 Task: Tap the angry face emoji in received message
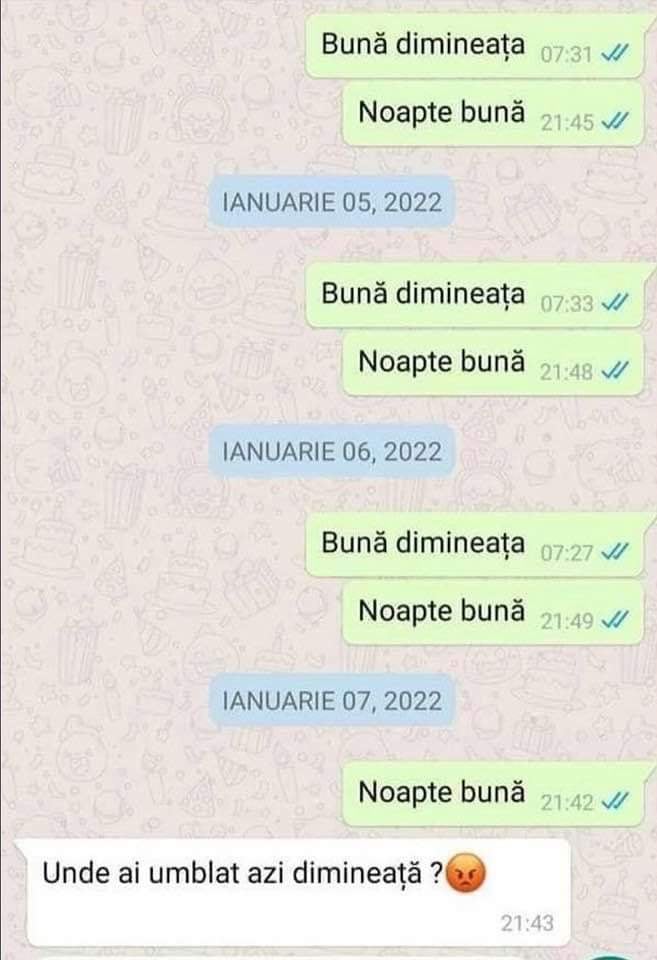tap(466, 874)
